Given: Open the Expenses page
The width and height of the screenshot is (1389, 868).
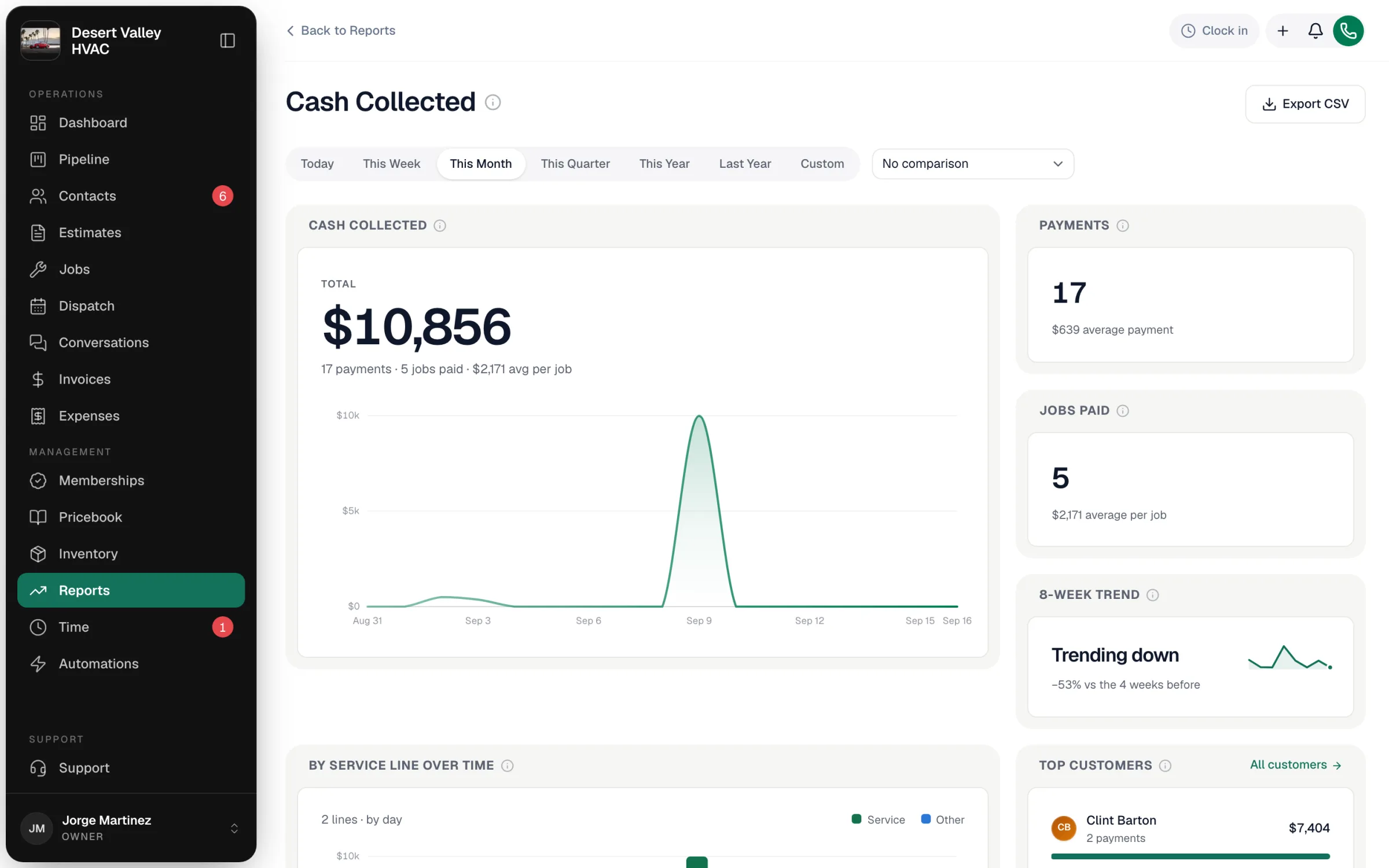Looking at the screenshot, I should click(x=131, y=416).
